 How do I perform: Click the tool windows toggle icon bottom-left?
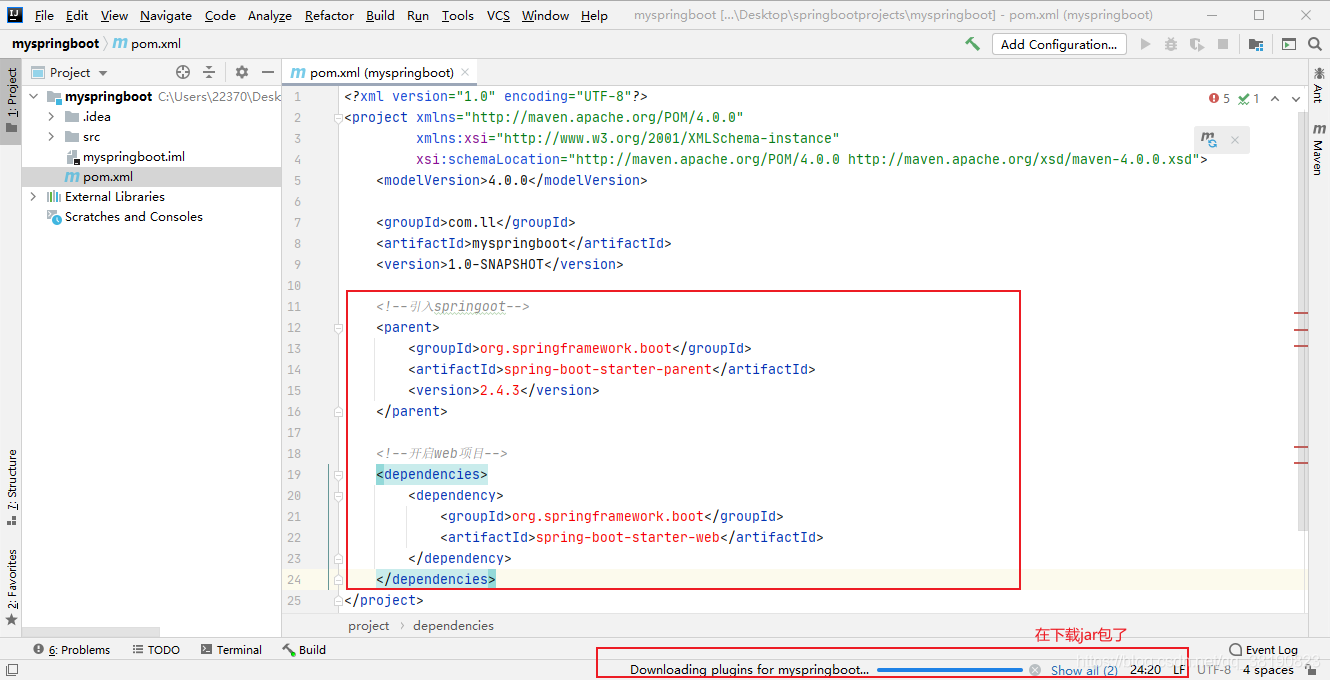click(x=11, y=670)
